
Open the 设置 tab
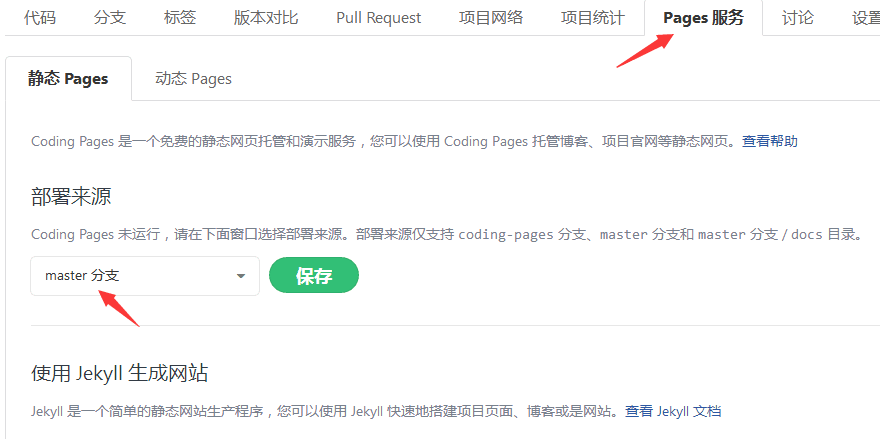[865, 18]
